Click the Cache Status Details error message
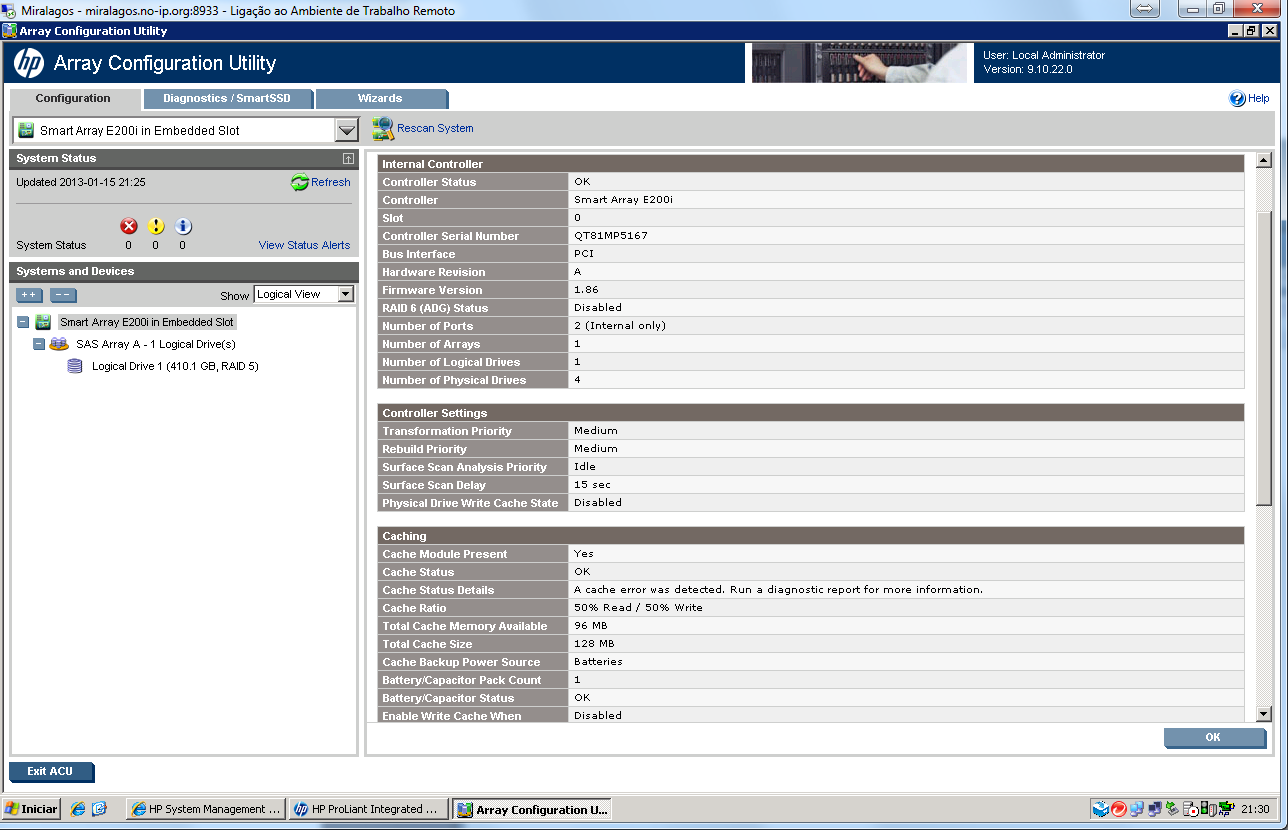 [778, 590]
